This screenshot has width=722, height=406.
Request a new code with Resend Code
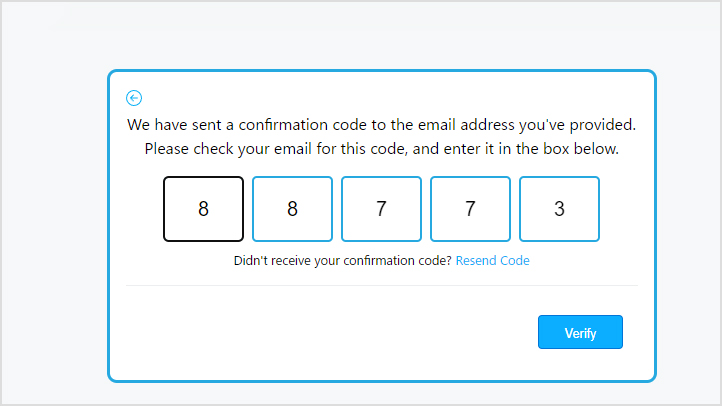[492, 261]
